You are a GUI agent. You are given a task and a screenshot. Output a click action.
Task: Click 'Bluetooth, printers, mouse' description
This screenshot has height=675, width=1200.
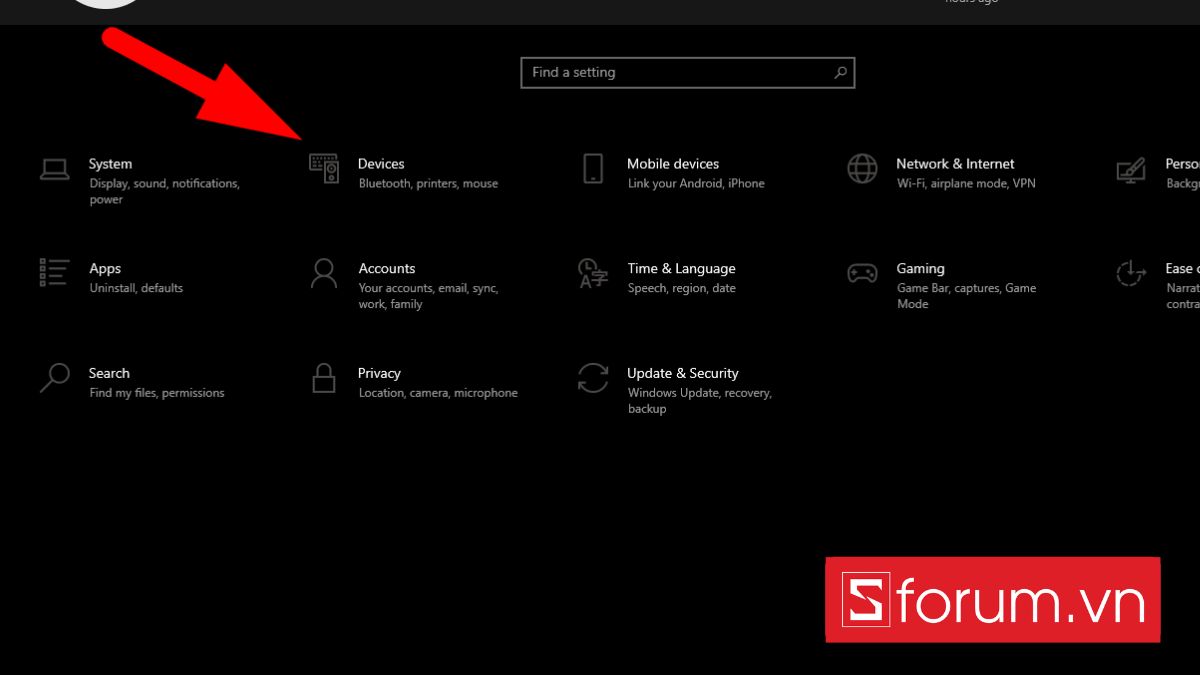pos(428,184)
